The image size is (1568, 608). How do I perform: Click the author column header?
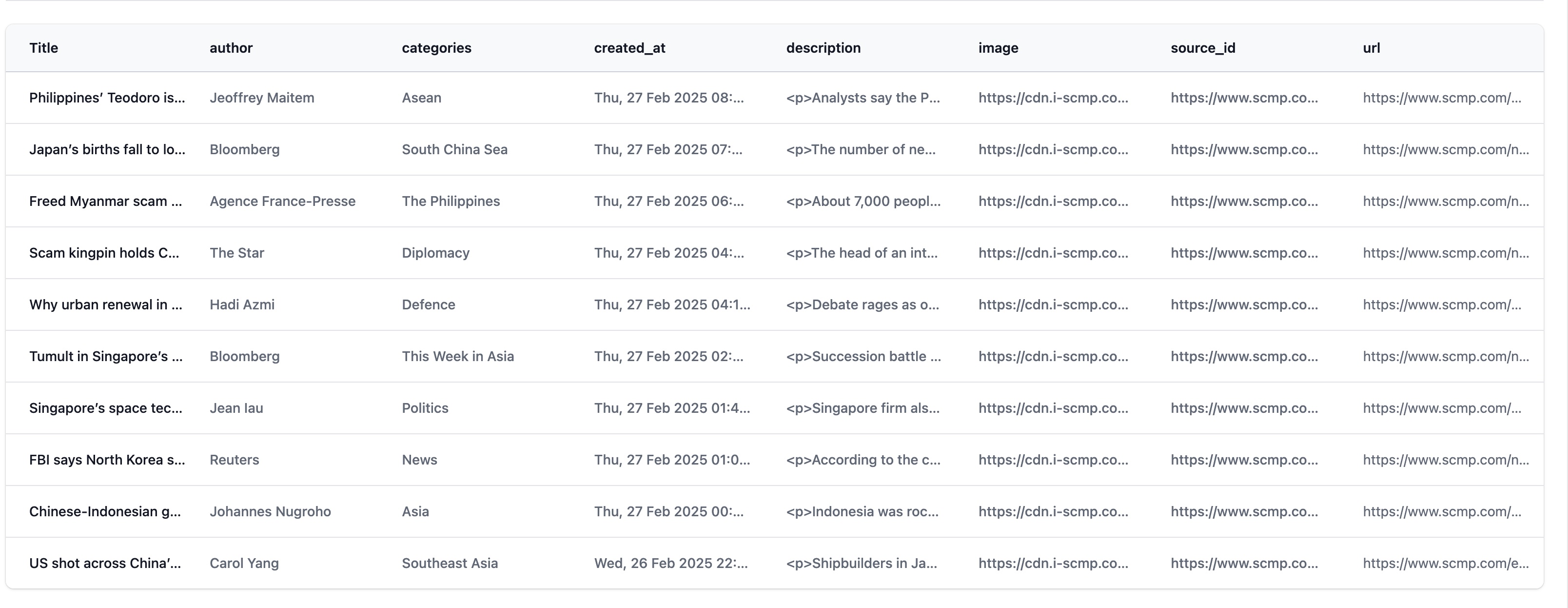pos(231,48)
